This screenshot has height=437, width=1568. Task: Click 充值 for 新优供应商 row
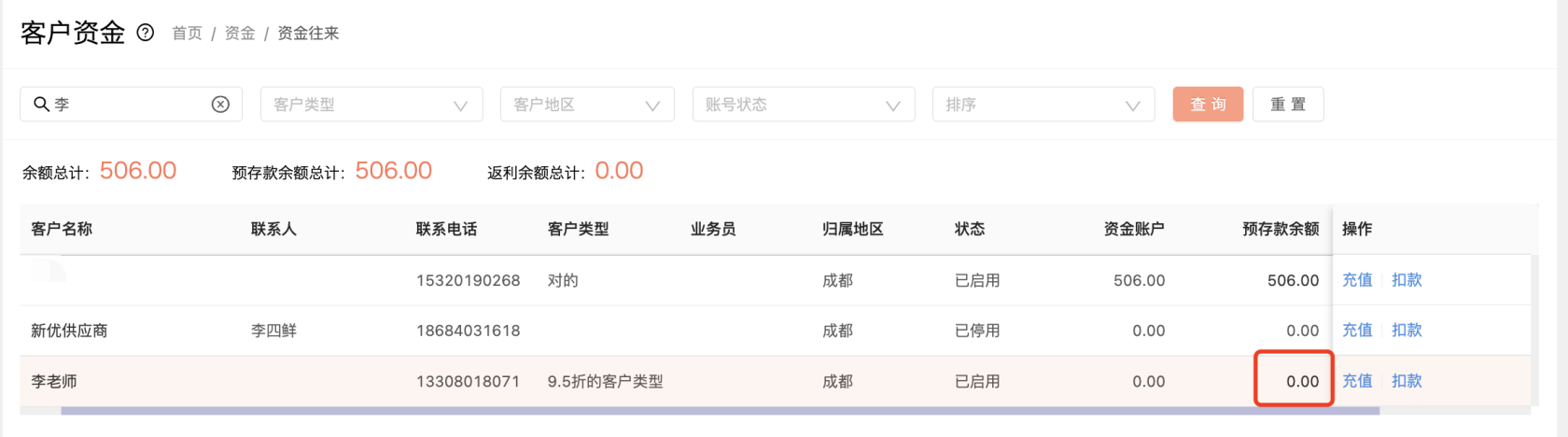[x=1357, y=331]
